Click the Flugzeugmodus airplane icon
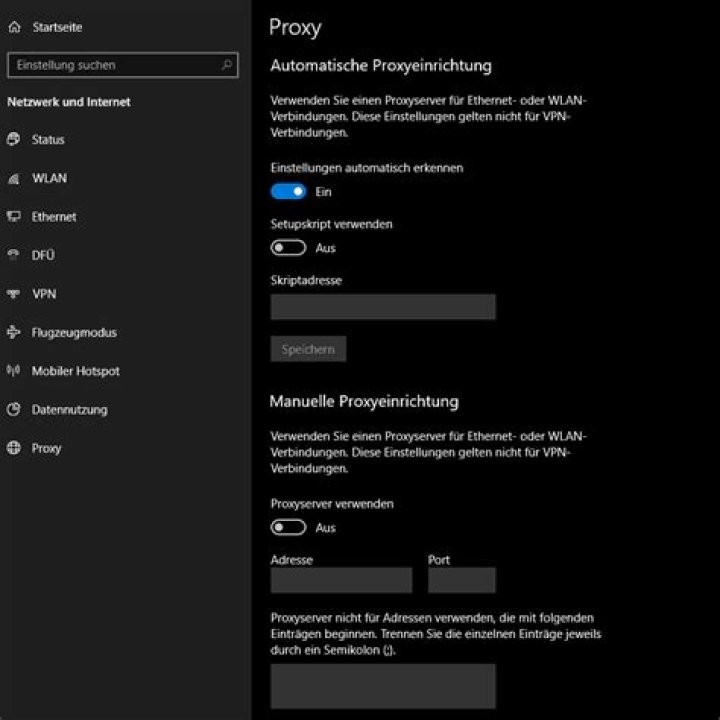This screenshot has width=720, height=720. point(14,332)
